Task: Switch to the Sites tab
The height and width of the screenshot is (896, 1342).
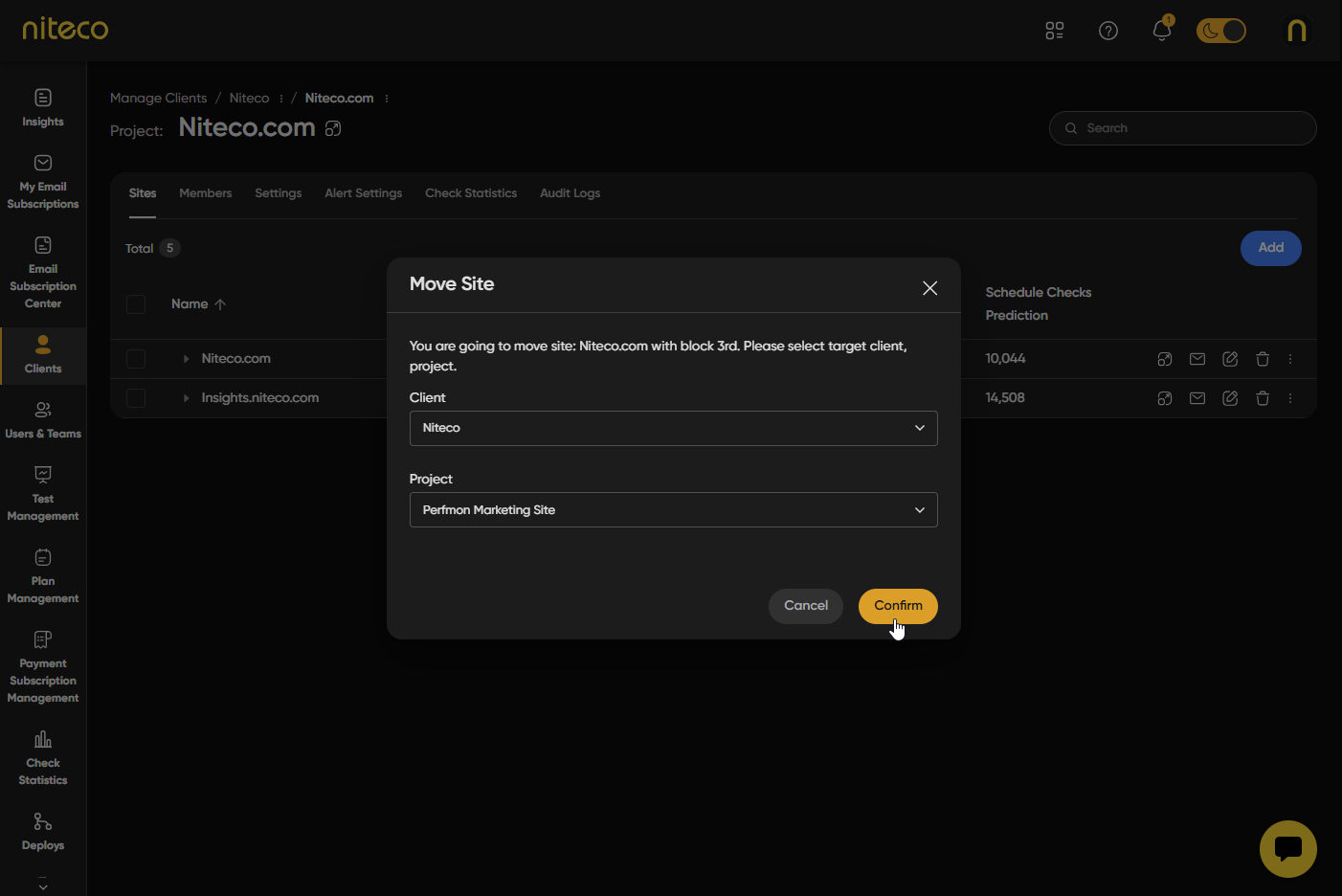Action: point(143,193)
